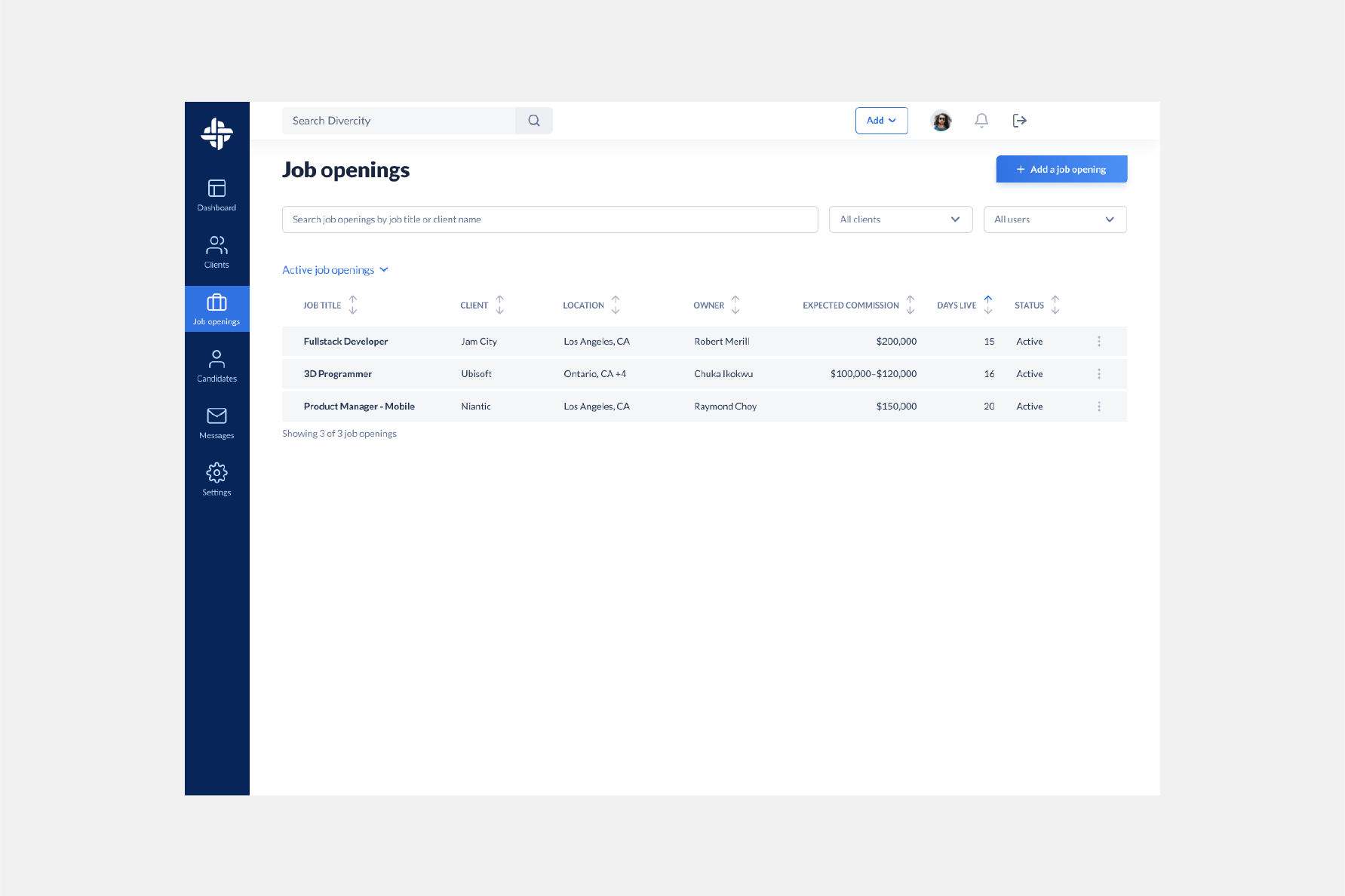
Task: Click client Jam City
Action: [x=479, y=342]
